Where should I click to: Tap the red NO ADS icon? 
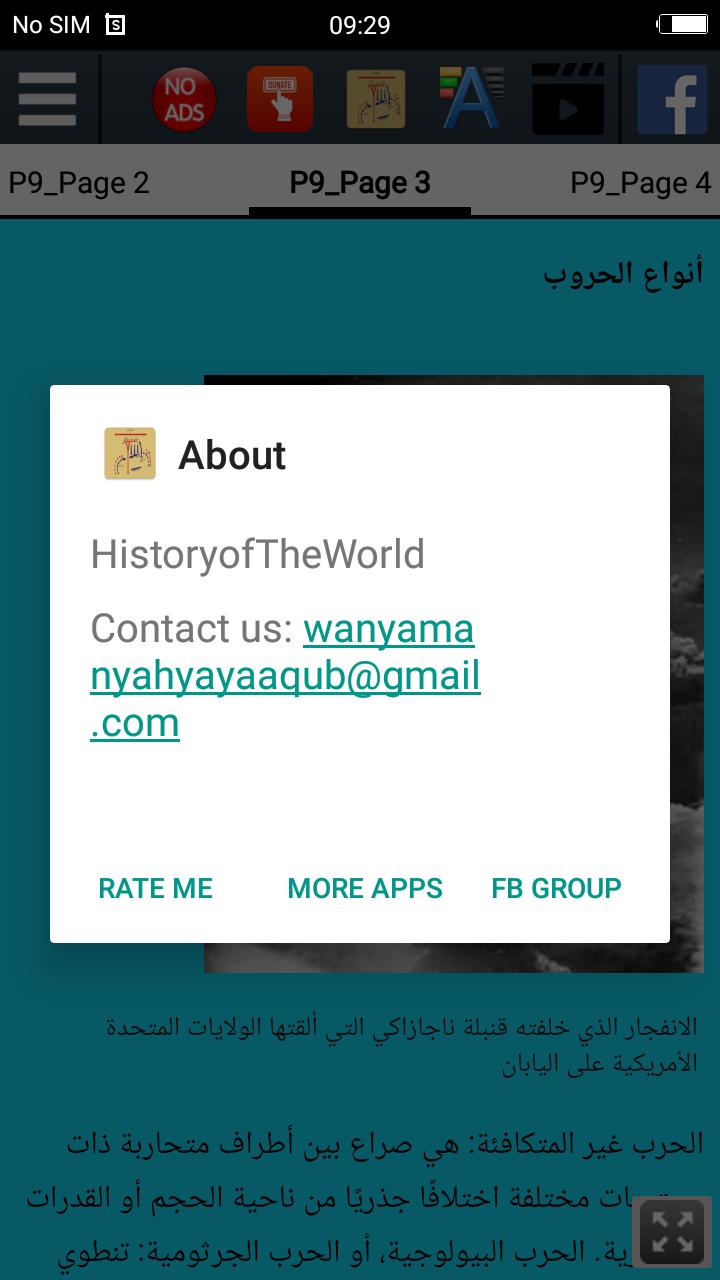[184, 99]
